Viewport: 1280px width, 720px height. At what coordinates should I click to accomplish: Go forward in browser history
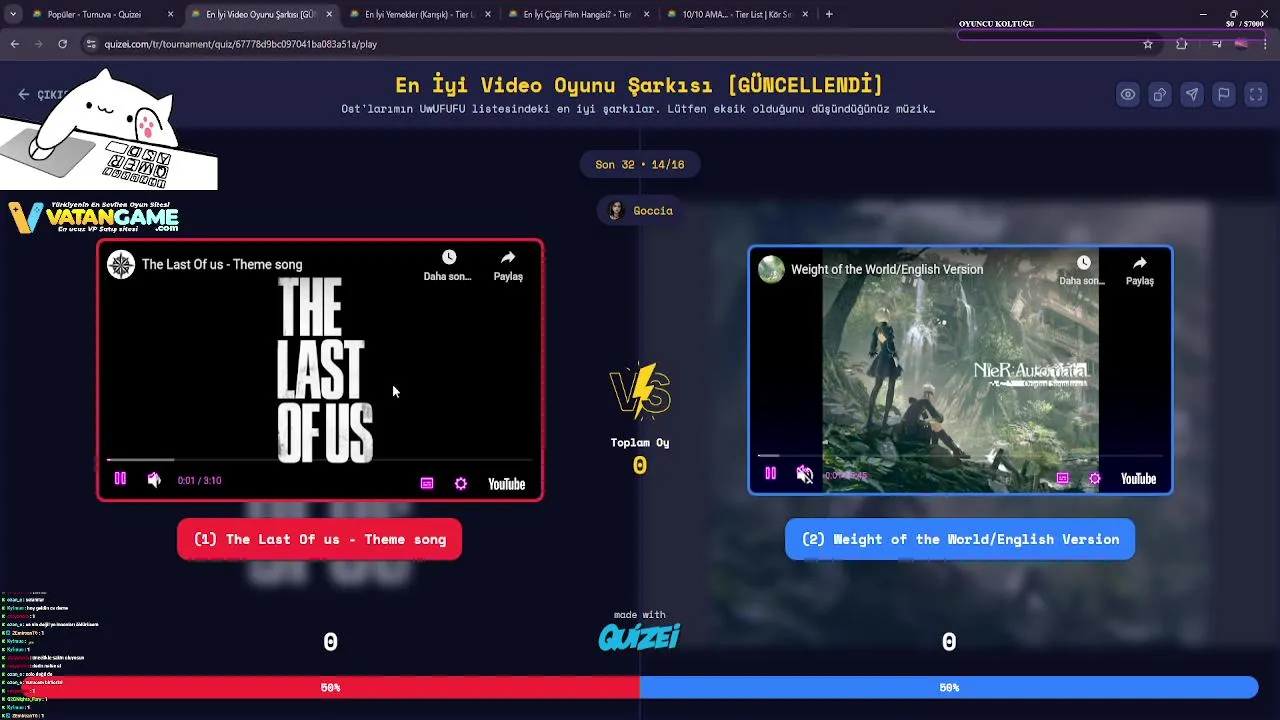pyautogui.click(x=38, y=44)
